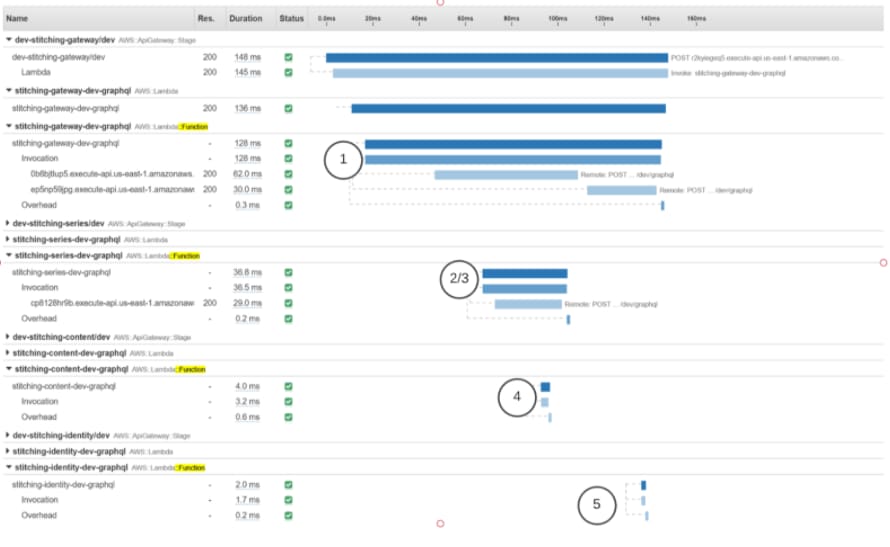Screen dimensions: 890x547
Task: Click status check on Overhead 0.6 ms row
Action: coord(288,417)
